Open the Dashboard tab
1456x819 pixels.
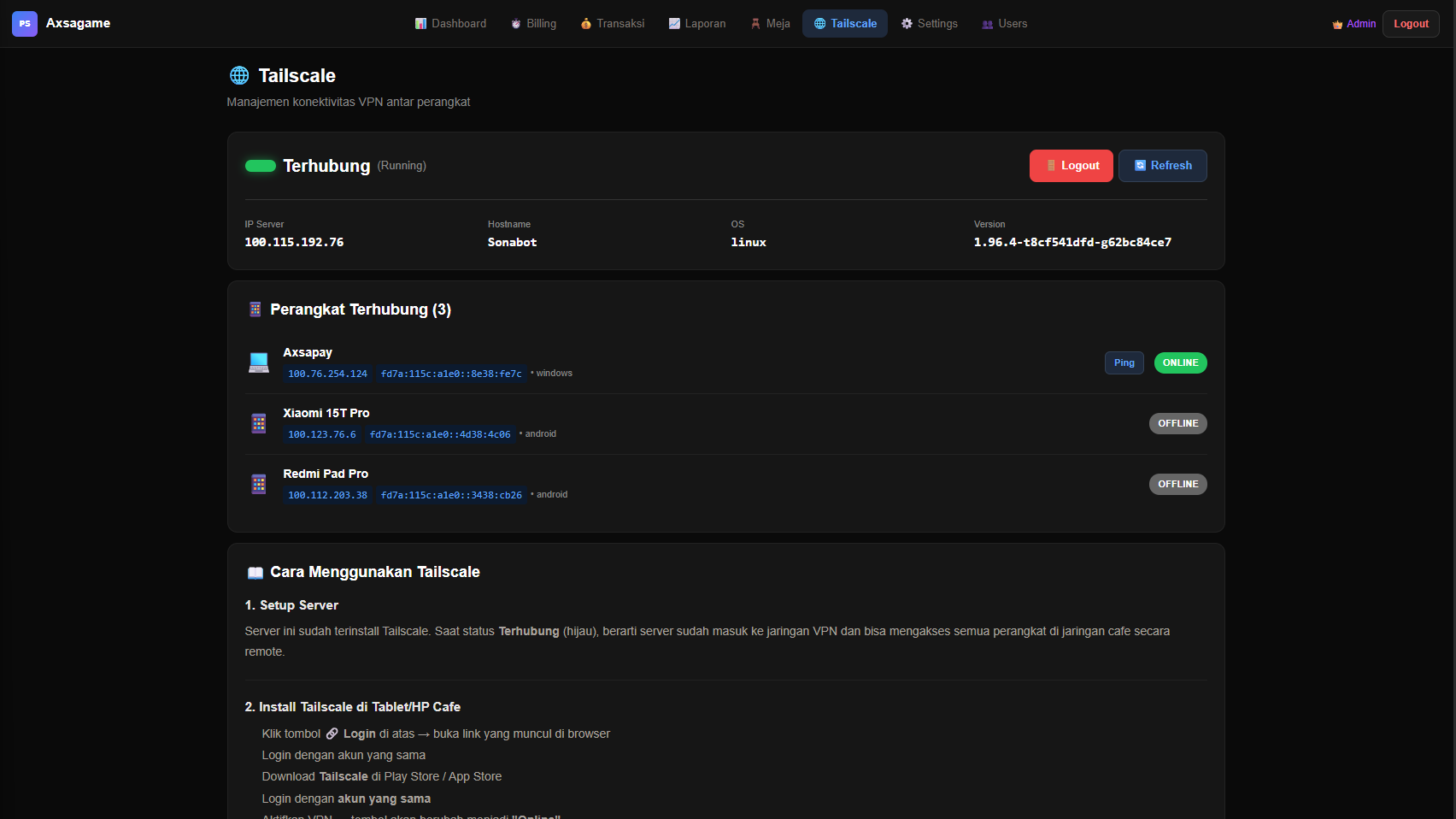click(450, 24)
